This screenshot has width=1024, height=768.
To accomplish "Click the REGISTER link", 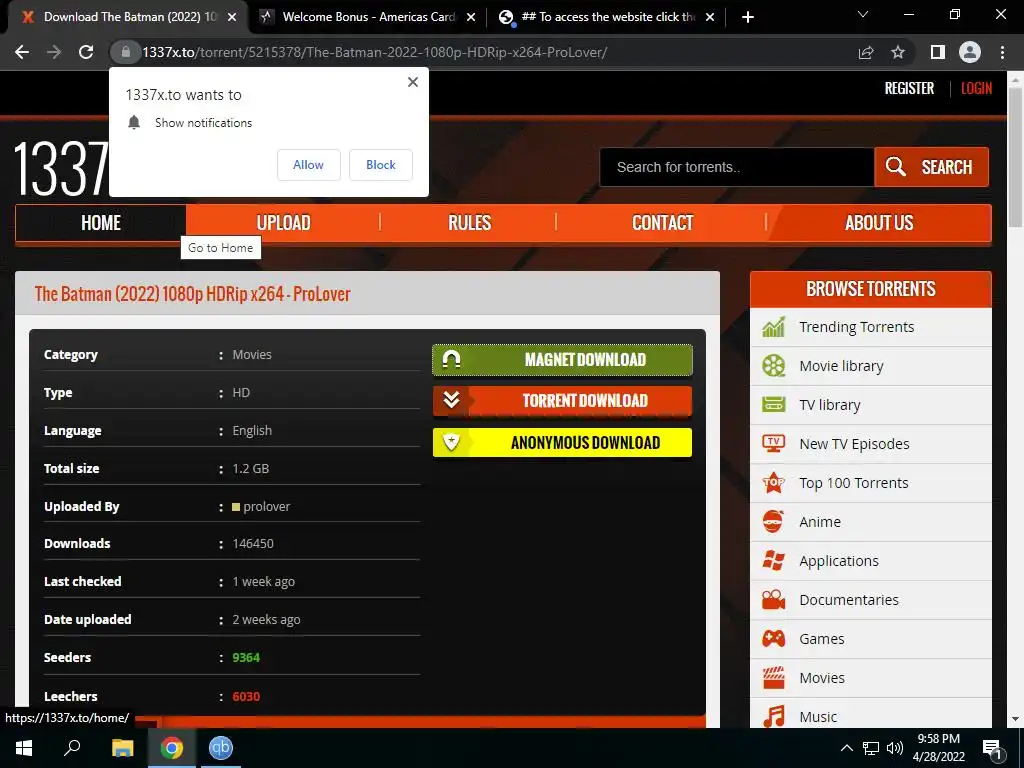I will pos(909,88).
